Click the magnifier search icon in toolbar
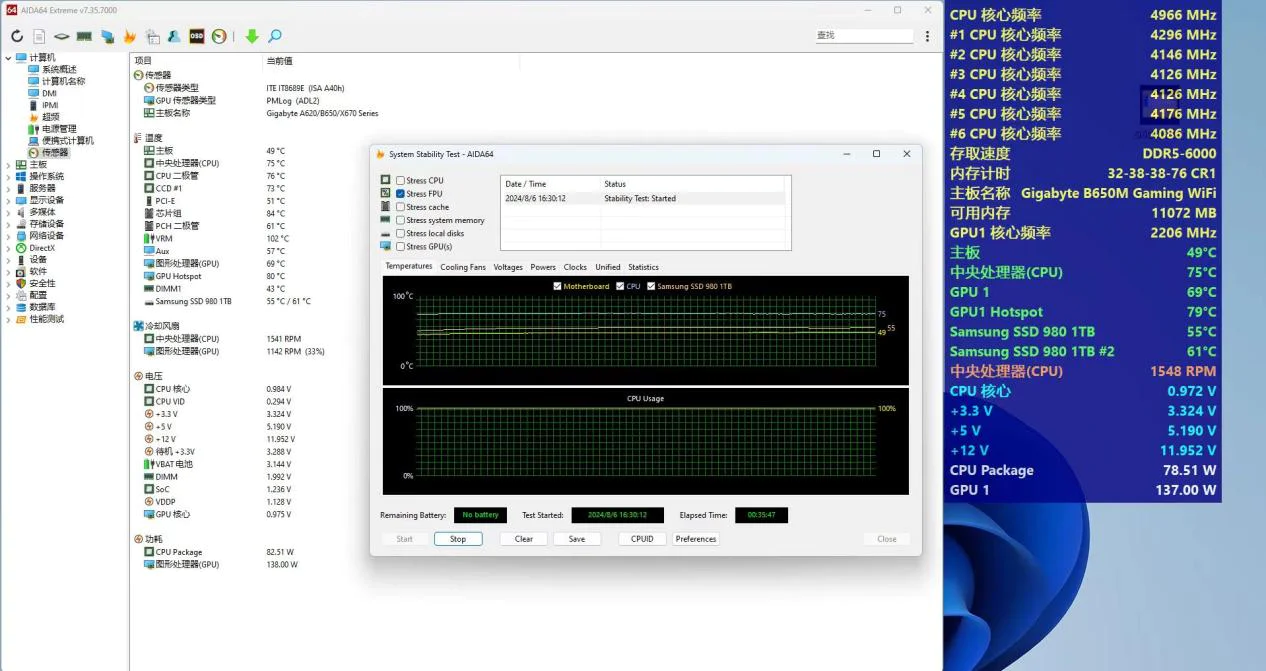The width and height of the screenshot is (1266, 671). [x=275, y=37]
